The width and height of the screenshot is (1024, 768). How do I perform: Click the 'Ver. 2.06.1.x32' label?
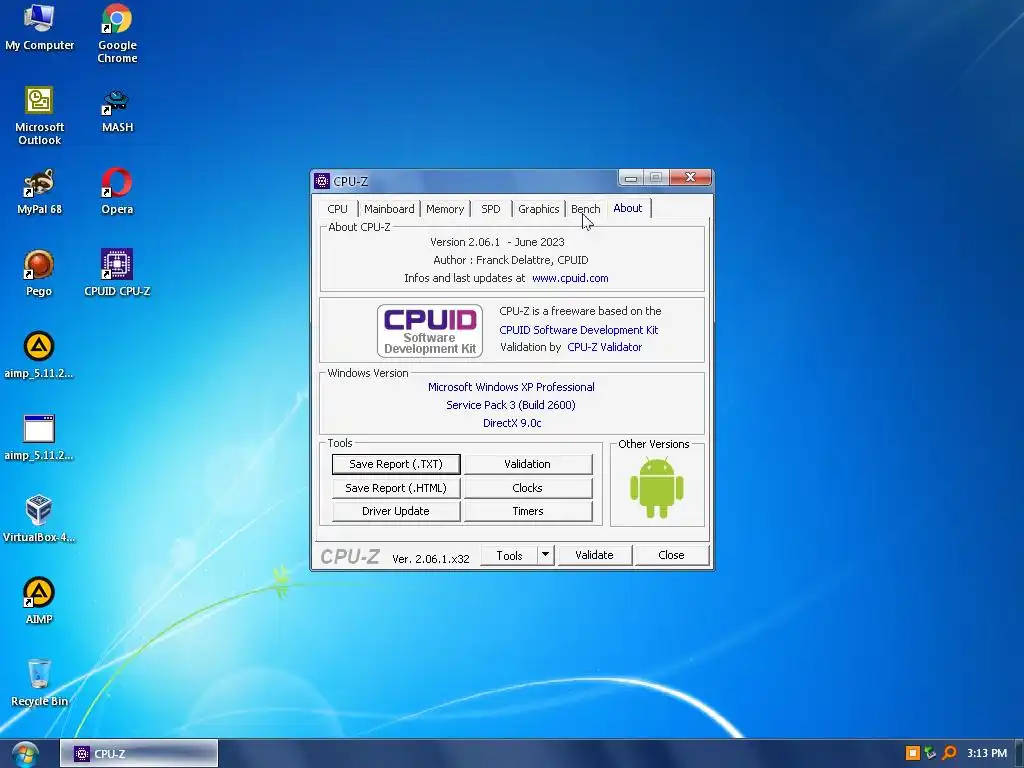coord(430,559)
